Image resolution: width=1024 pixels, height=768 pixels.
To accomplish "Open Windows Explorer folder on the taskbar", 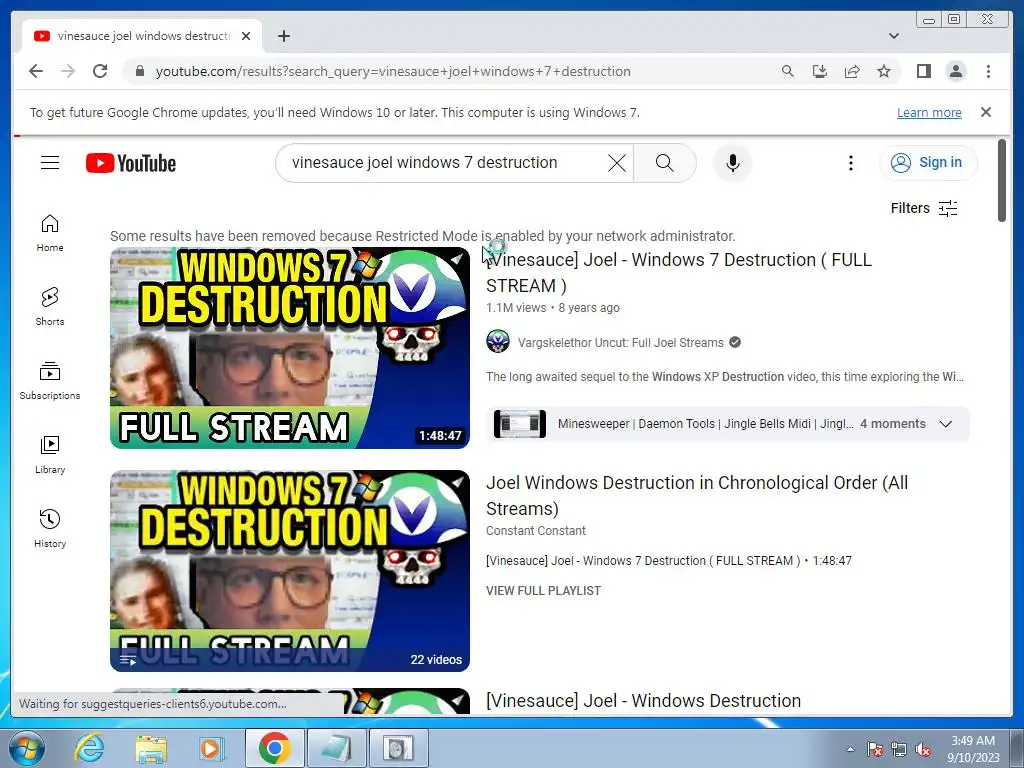I will [x=151, y=748].
